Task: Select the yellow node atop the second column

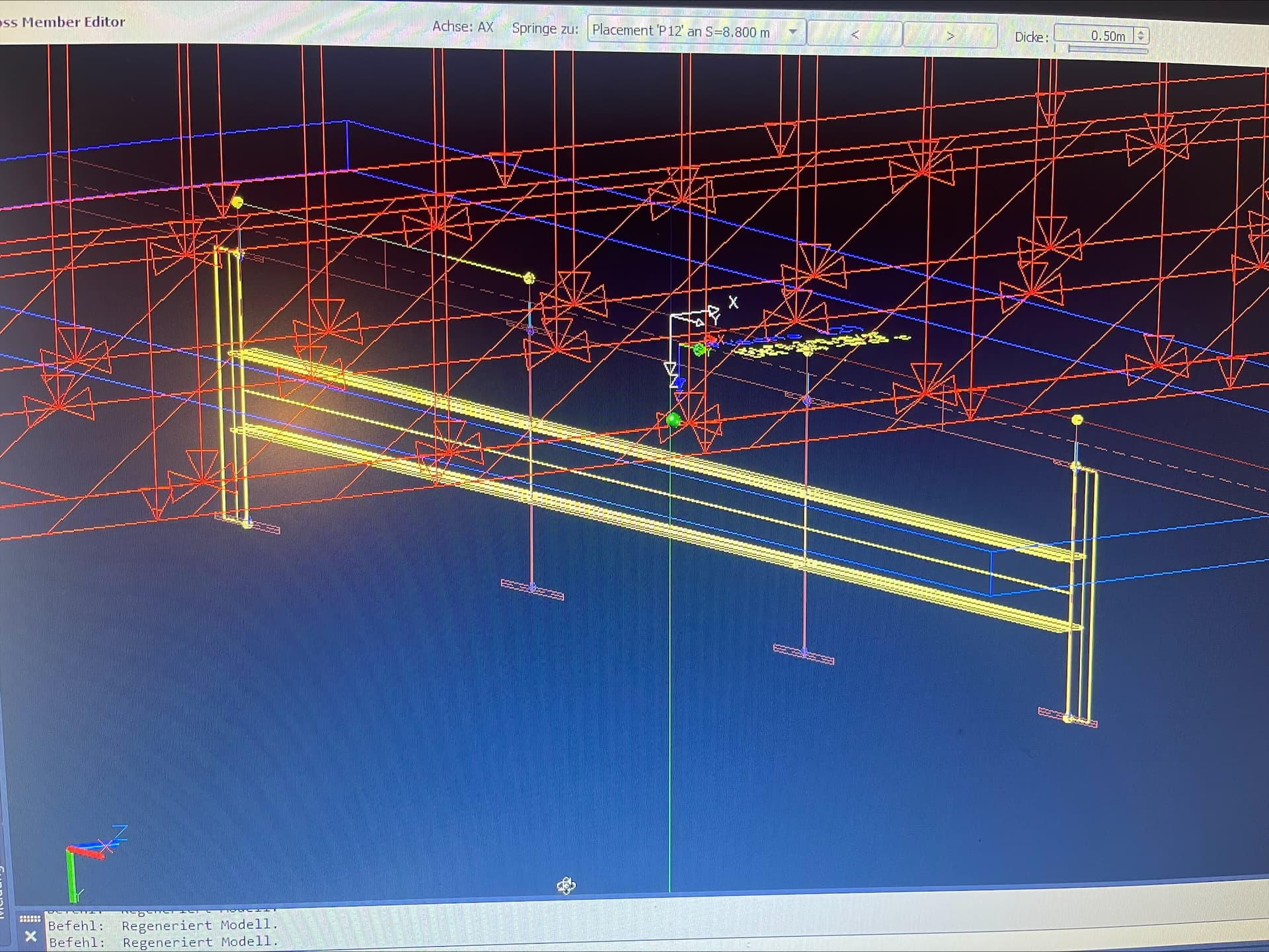Action: click(x=529, y=278)
